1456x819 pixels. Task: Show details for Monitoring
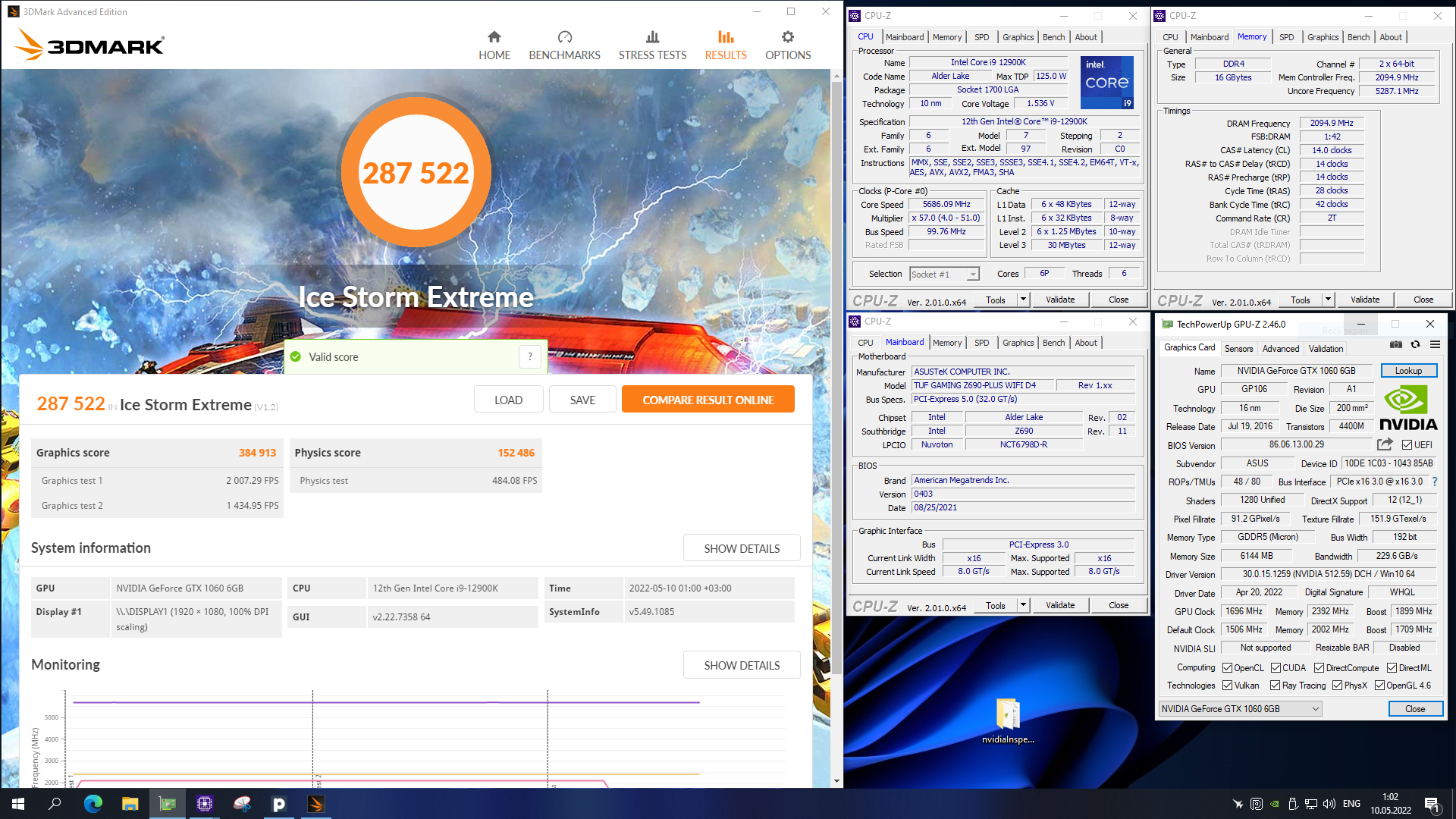(x=742, y=665)
